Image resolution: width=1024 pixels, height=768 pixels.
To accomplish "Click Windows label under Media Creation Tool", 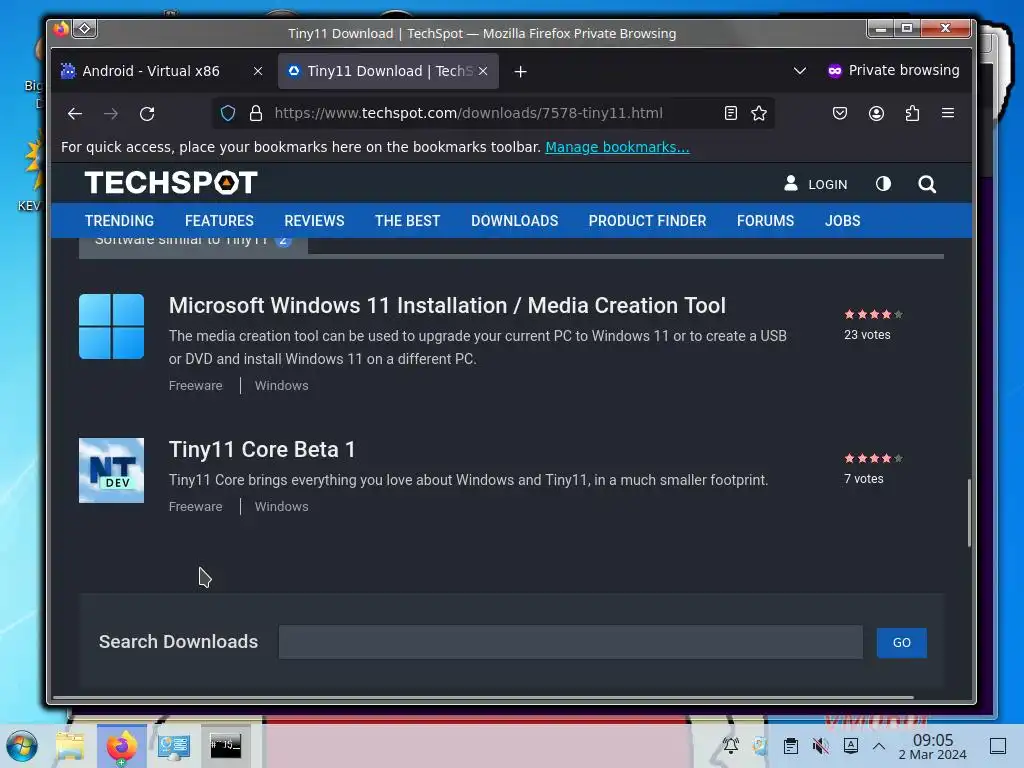I will [x=281, y=385].
